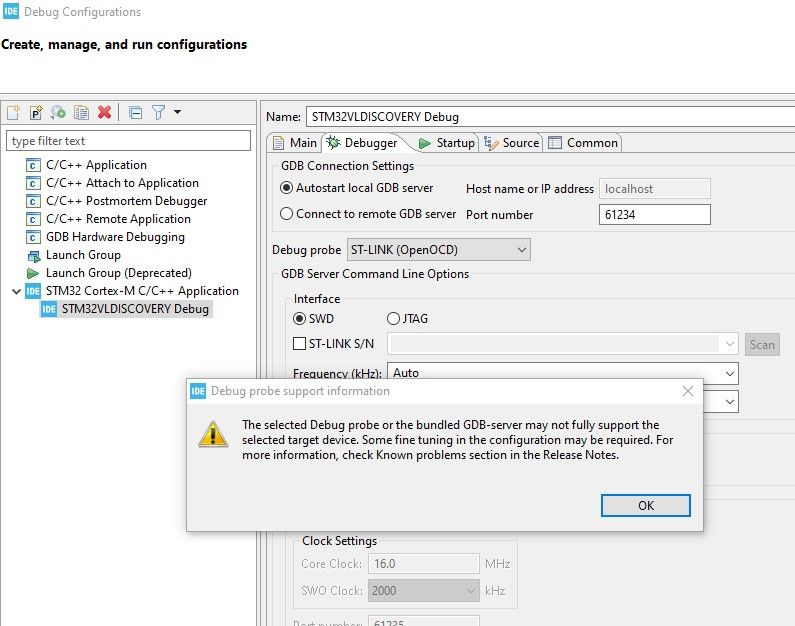Click the Core Clock 16.0 field

(x=423, y=564)
